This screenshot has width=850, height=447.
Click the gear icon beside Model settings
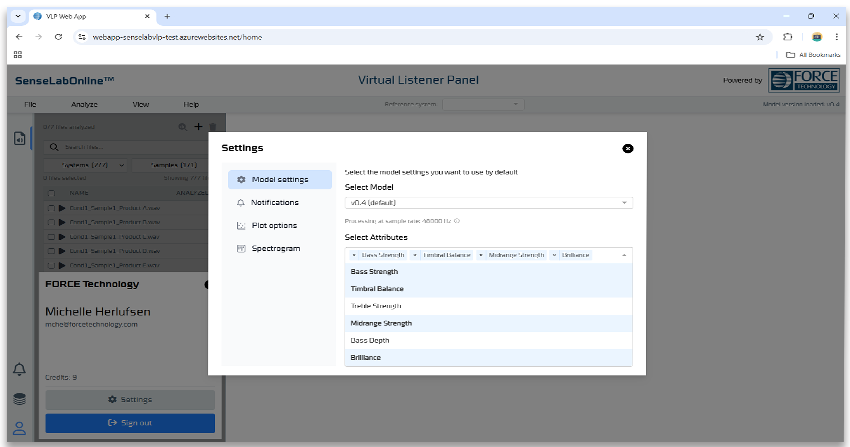pos(241,179)
